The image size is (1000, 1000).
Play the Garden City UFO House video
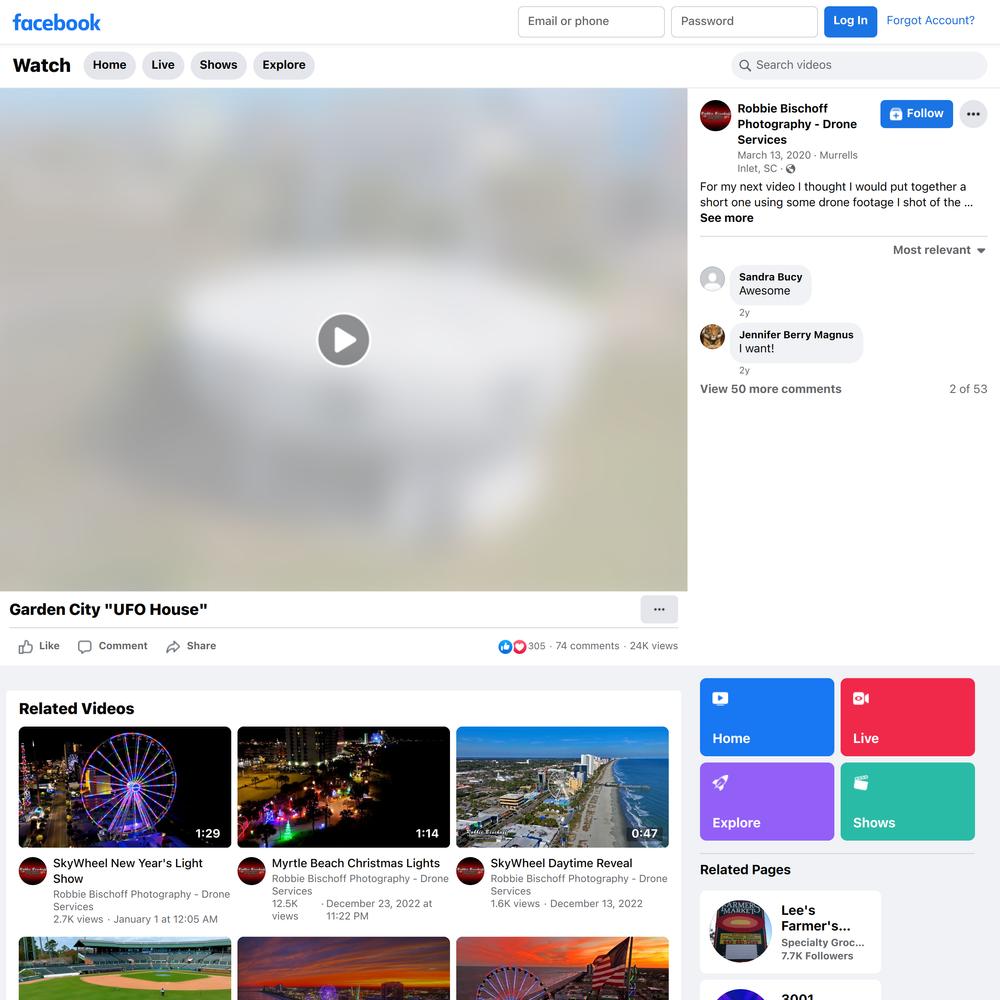click(x=344, y=340)
